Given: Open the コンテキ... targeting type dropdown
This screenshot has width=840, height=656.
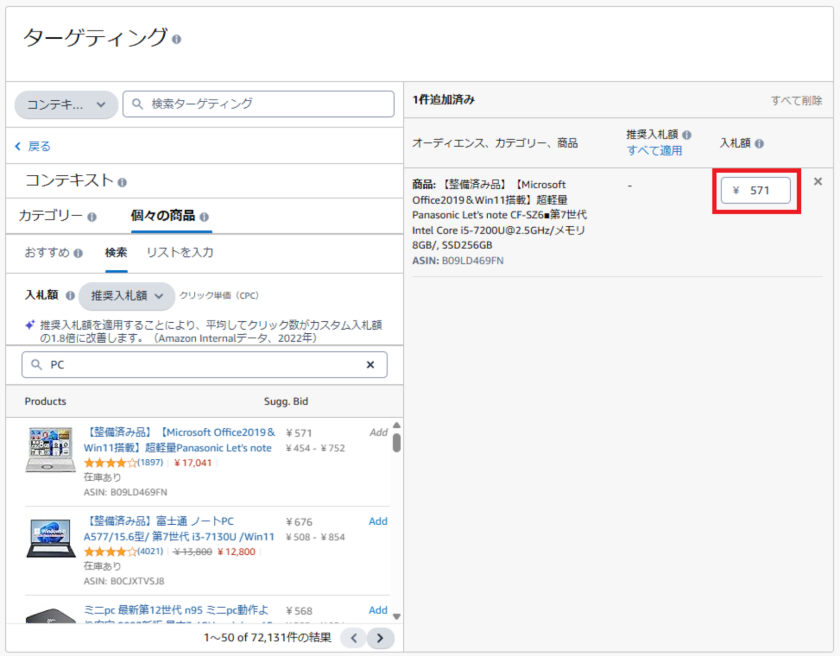Looking at the screenshot, I should [x=66, y=104].
